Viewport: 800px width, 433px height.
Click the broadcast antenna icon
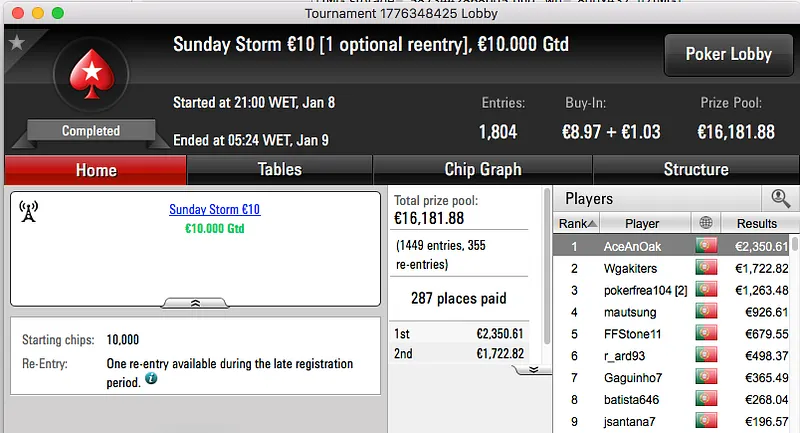pos(28,212)
